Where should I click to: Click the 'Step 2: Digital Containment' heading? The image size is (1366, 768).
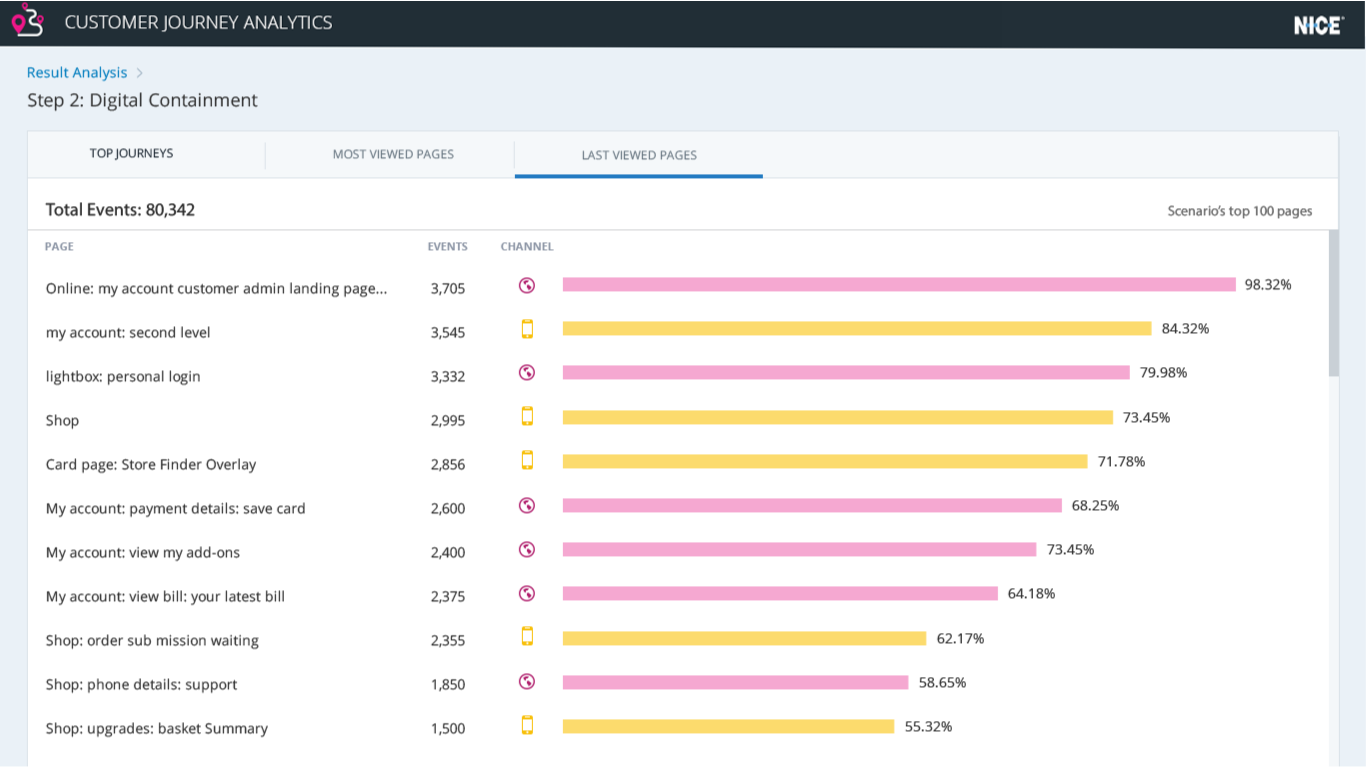142,100
